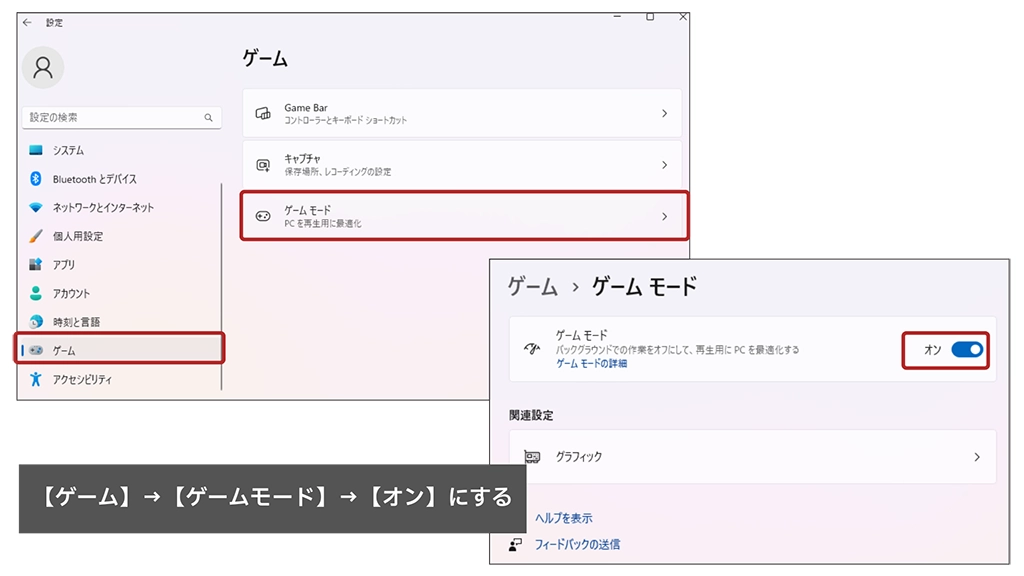Click the user profile avatar icon
1024x576 pixels.
click(x=43, y=67)
